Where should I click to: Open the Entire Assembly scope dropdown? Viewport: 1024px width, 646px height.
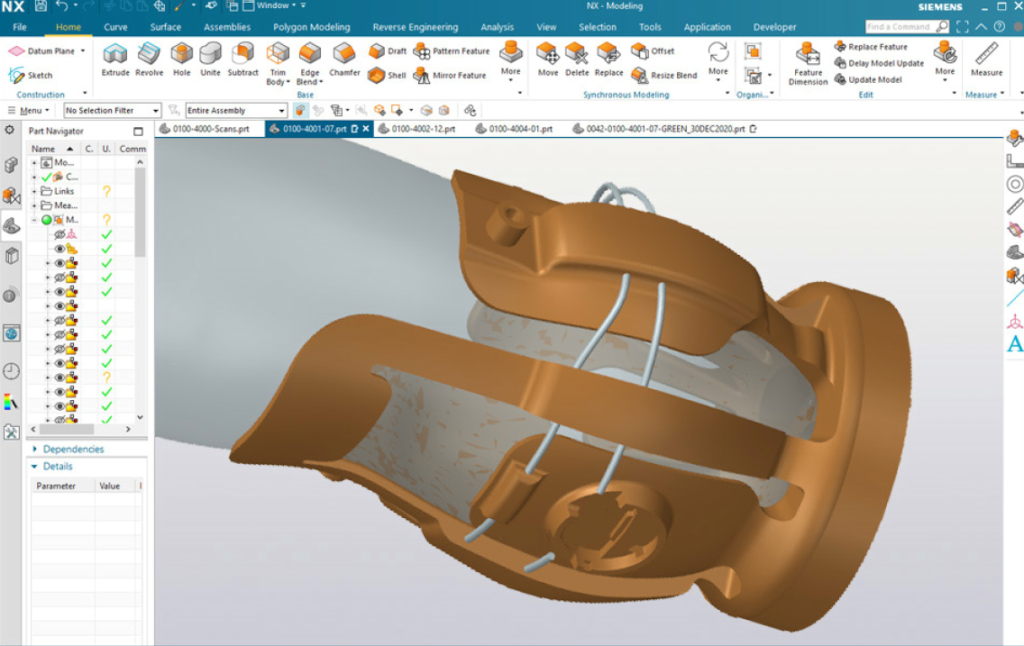tap(236, 111)
